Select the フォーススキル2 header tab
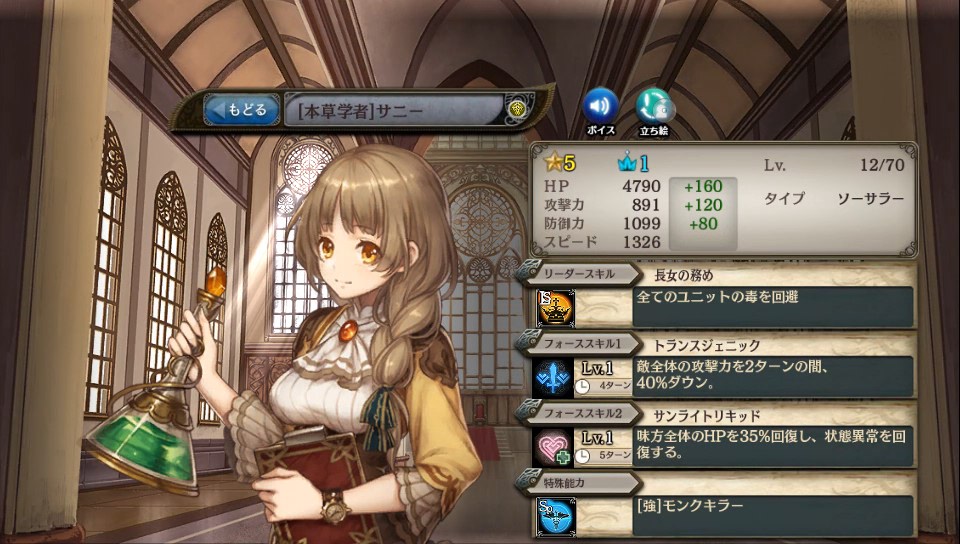 579,414
